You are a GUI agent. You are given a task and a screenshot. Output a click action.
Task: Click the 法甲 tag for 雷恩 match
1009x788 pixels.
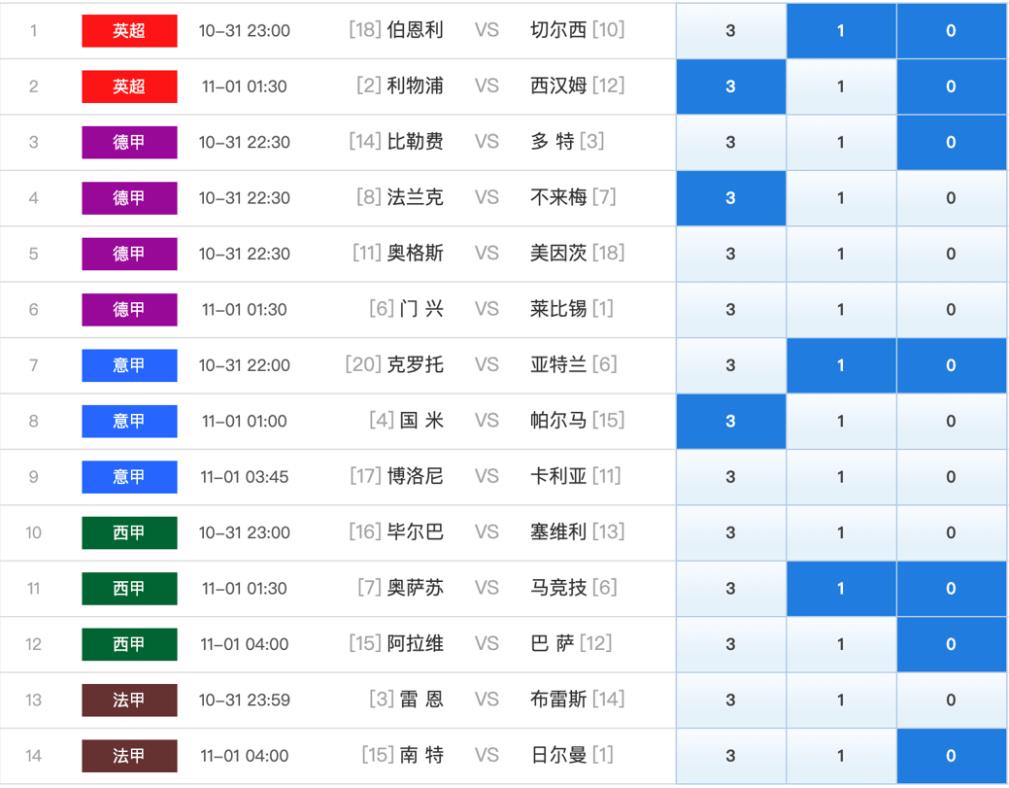[129, 700]
